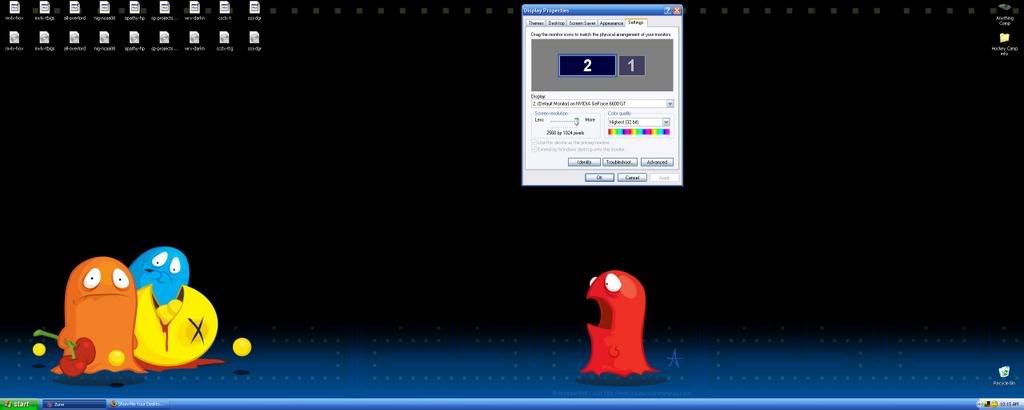
Task: Open the Start menu
Action: click(x=19, y=404)
